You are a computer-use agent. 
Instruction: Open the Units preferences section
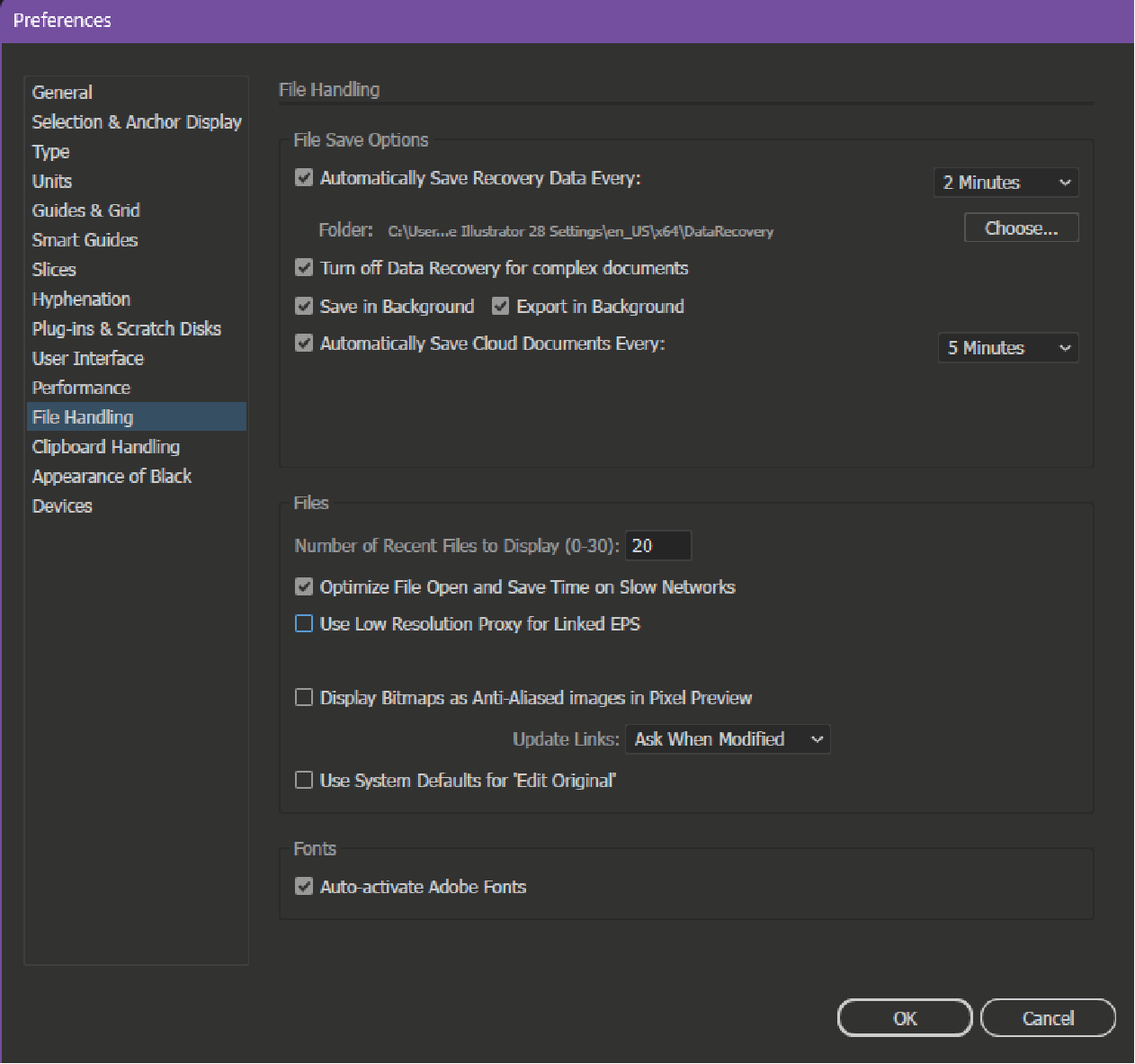51,181
